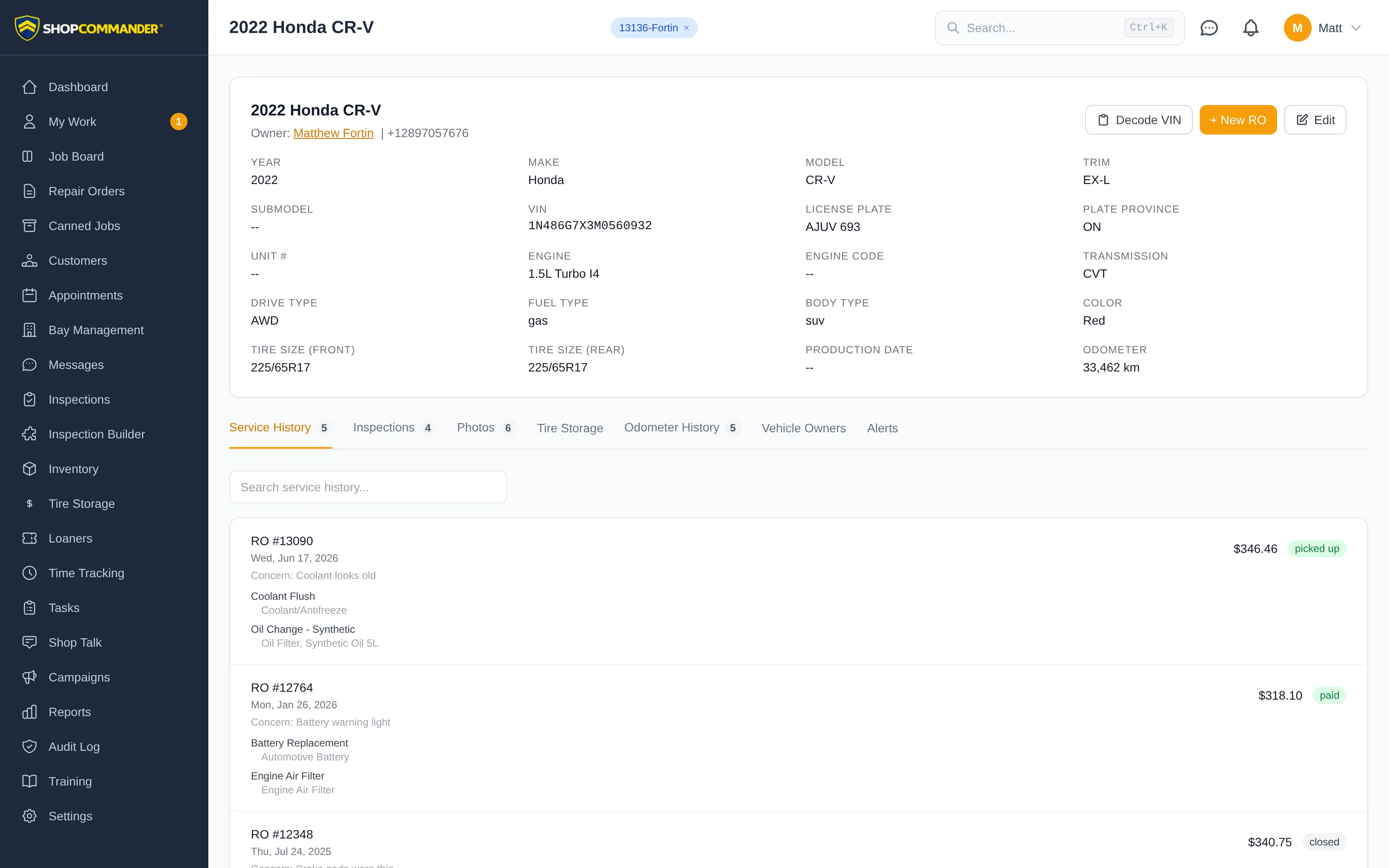The width and height of the screenshot is (1389, 868).
Task: Click the $318.10 total amount
Action: click(1280, 696)
